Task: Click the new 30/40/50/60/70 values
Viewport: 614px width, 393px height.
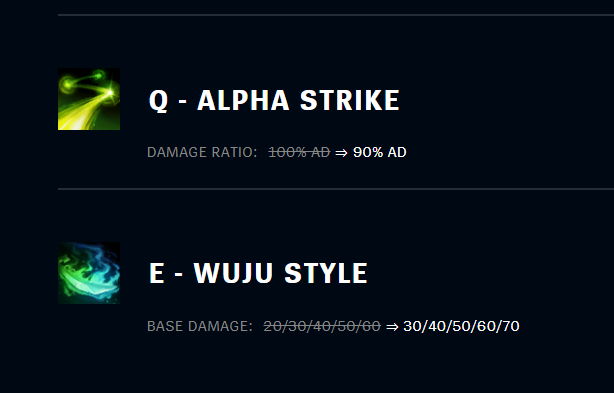Action: 461,326
